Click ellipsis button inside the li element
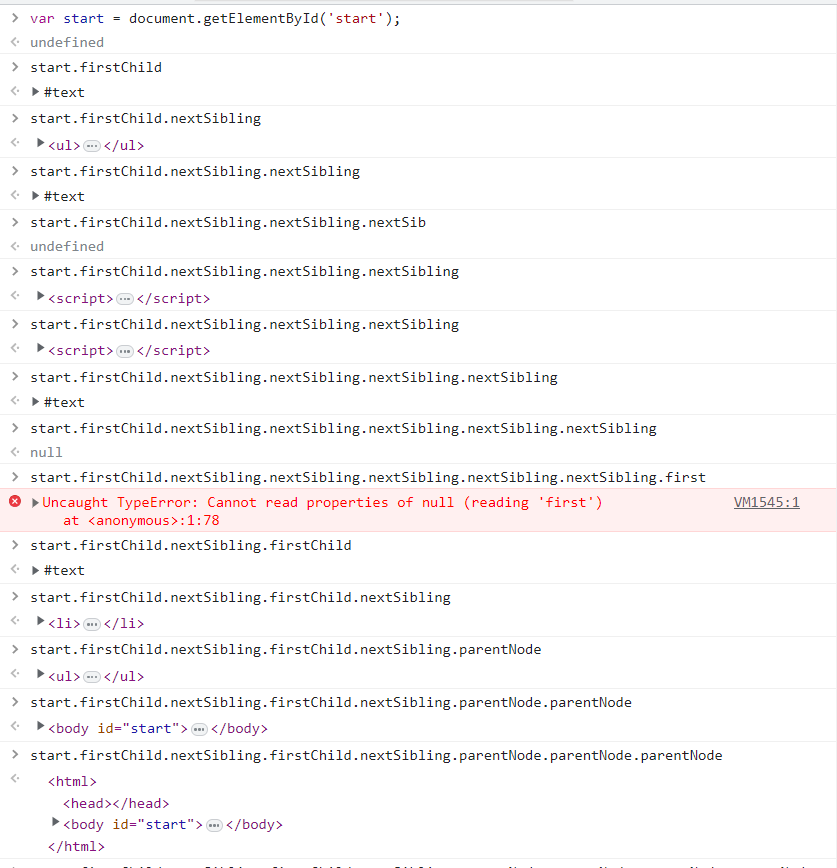The width and height of the screenshot is (837, 868). (x=92, y=624)
